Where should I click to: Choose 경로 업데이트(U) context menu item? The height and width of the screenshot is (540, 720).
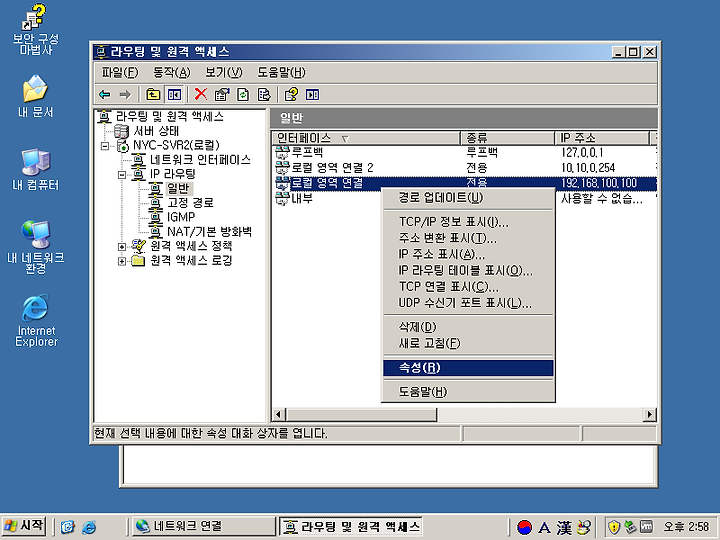click(x=468, y=198)
